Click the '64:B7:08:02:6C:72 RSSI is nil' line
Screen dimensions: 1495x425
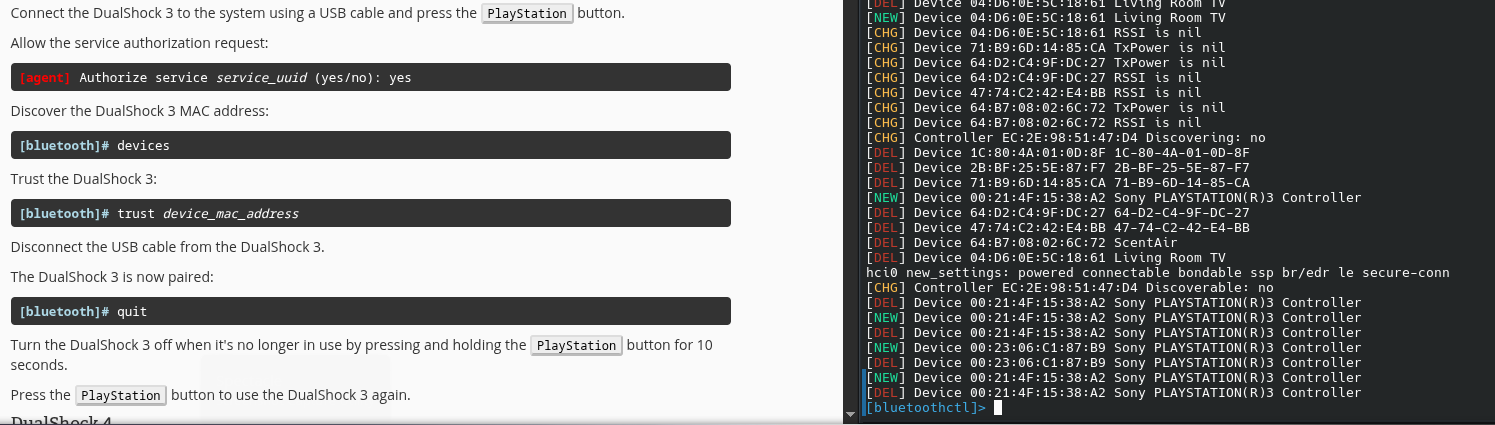tap(1034, 122)
